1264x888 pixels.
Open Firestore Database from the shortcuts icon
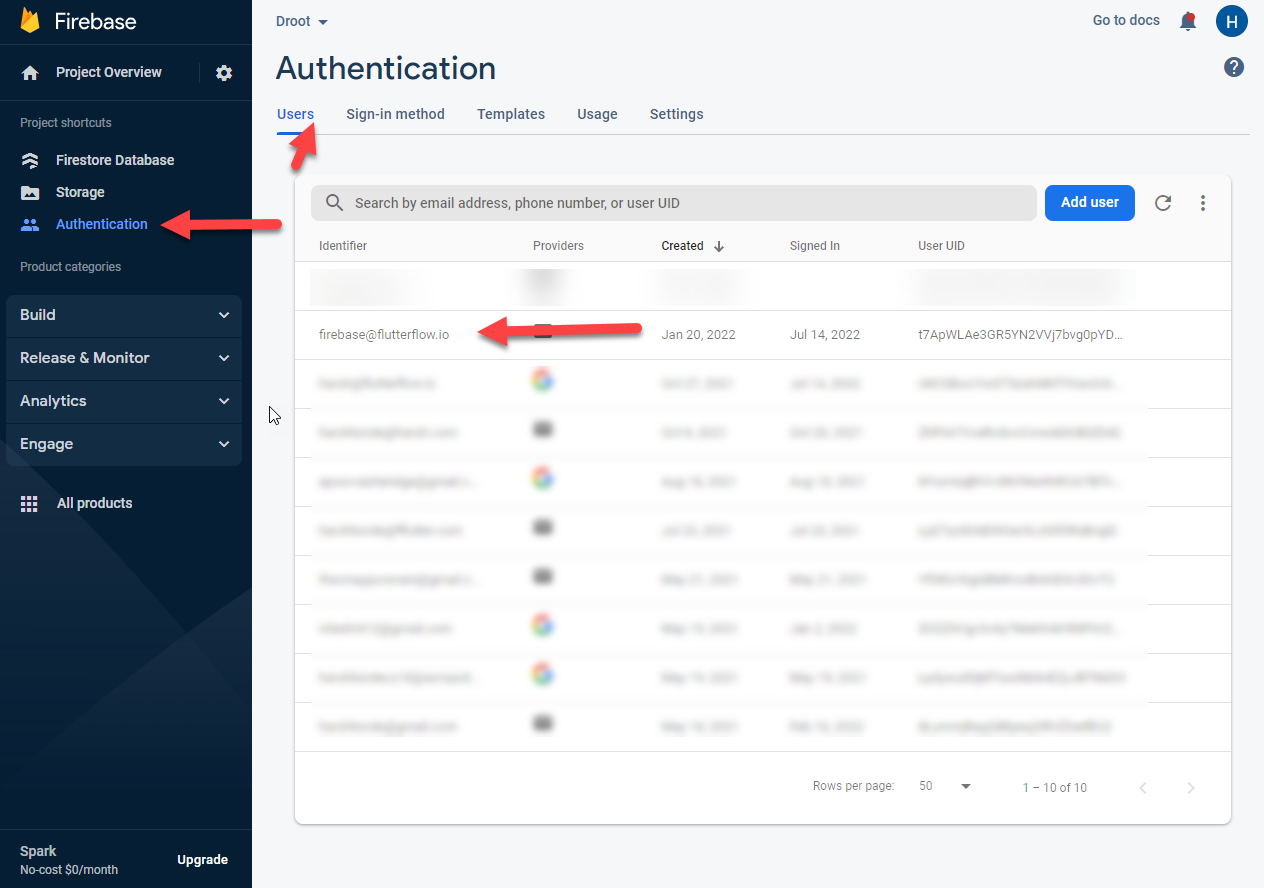tap(30, 160)
